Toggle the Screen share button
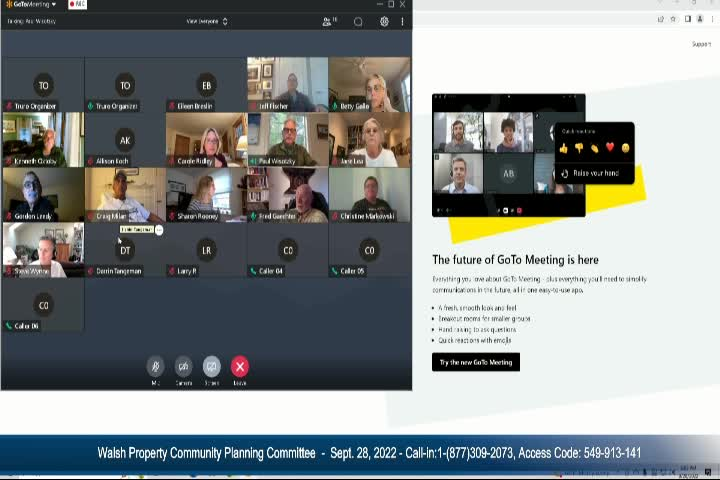Image resolution: width=720 pixels, height=480 pixels. coord(211,367)
